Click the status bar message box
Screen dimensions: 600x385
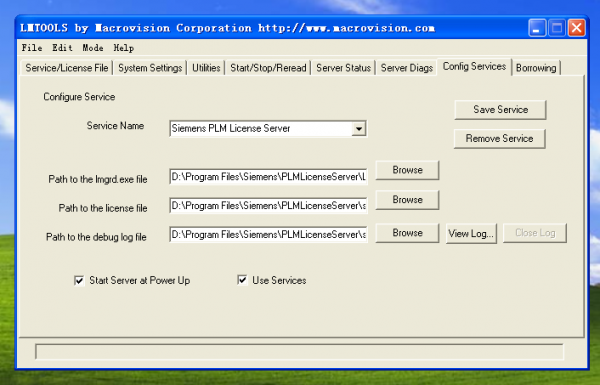tap(299, 351)
